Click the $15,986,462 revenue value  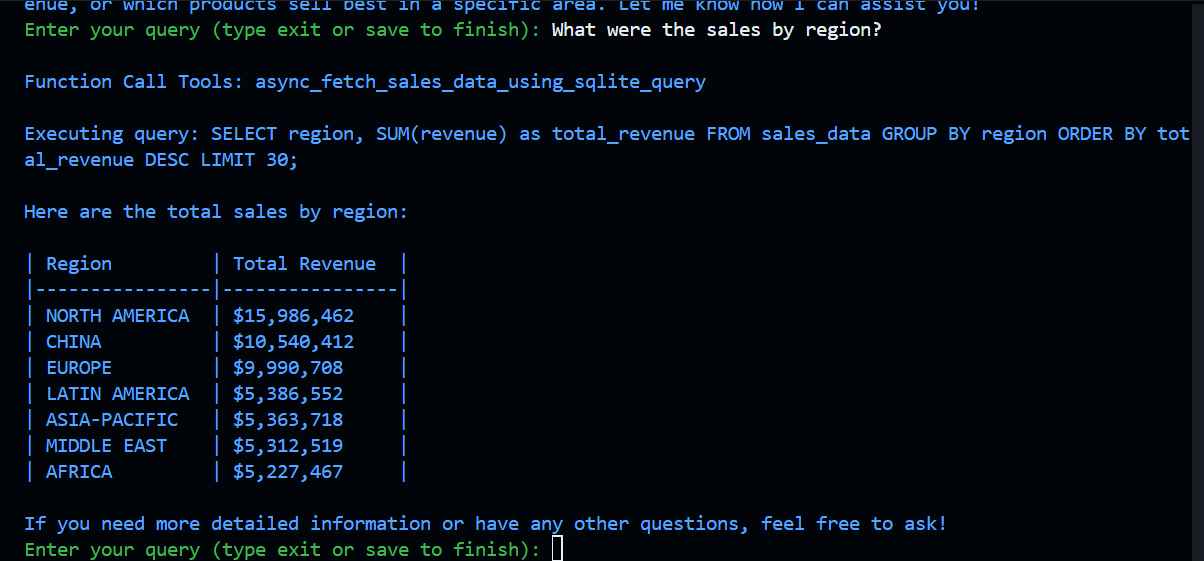coord(293,316)
